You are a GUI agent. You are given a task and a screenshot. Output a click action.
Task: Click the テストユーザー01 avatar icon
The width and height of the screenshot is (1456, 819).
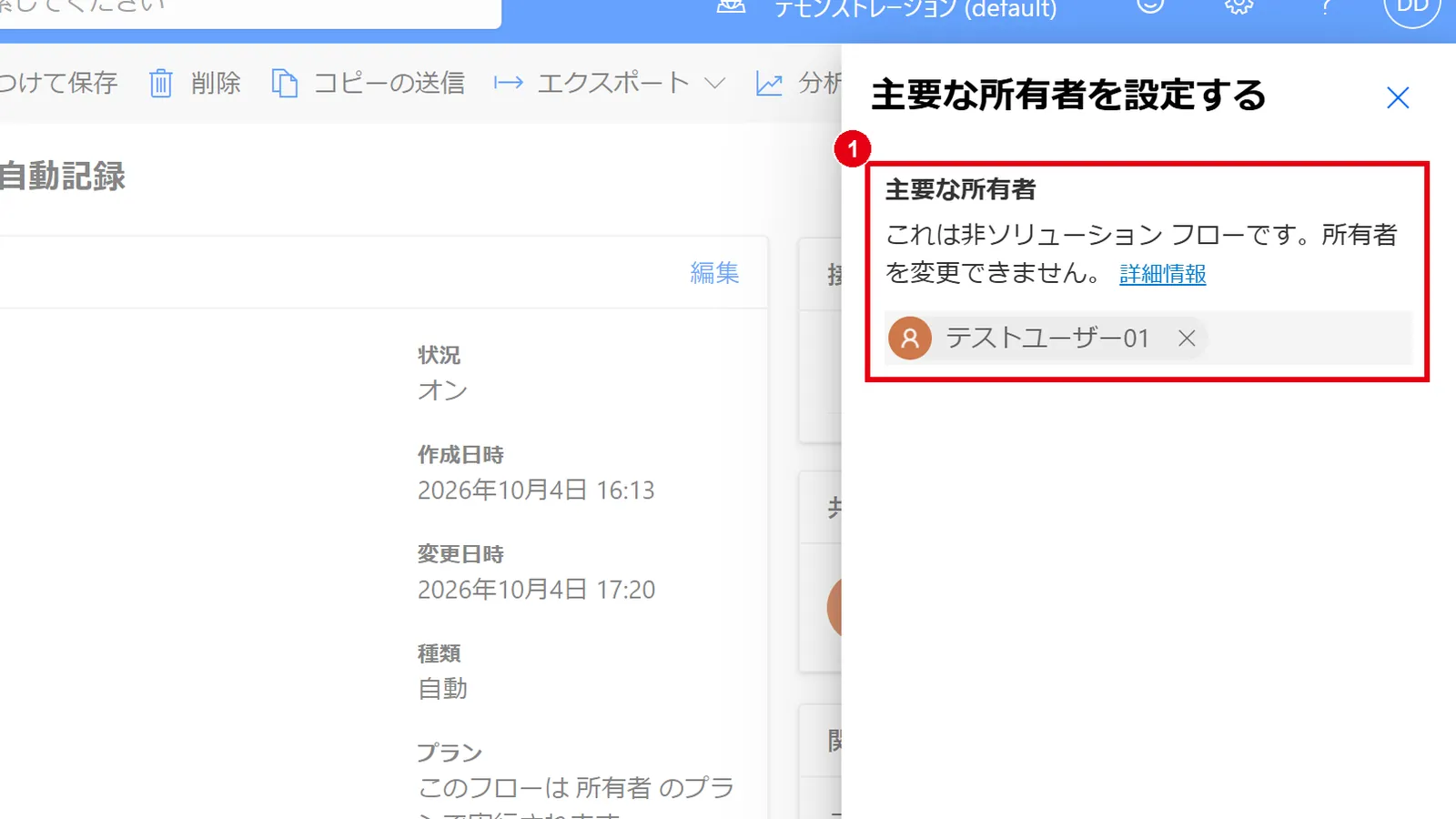coord(910,339)
